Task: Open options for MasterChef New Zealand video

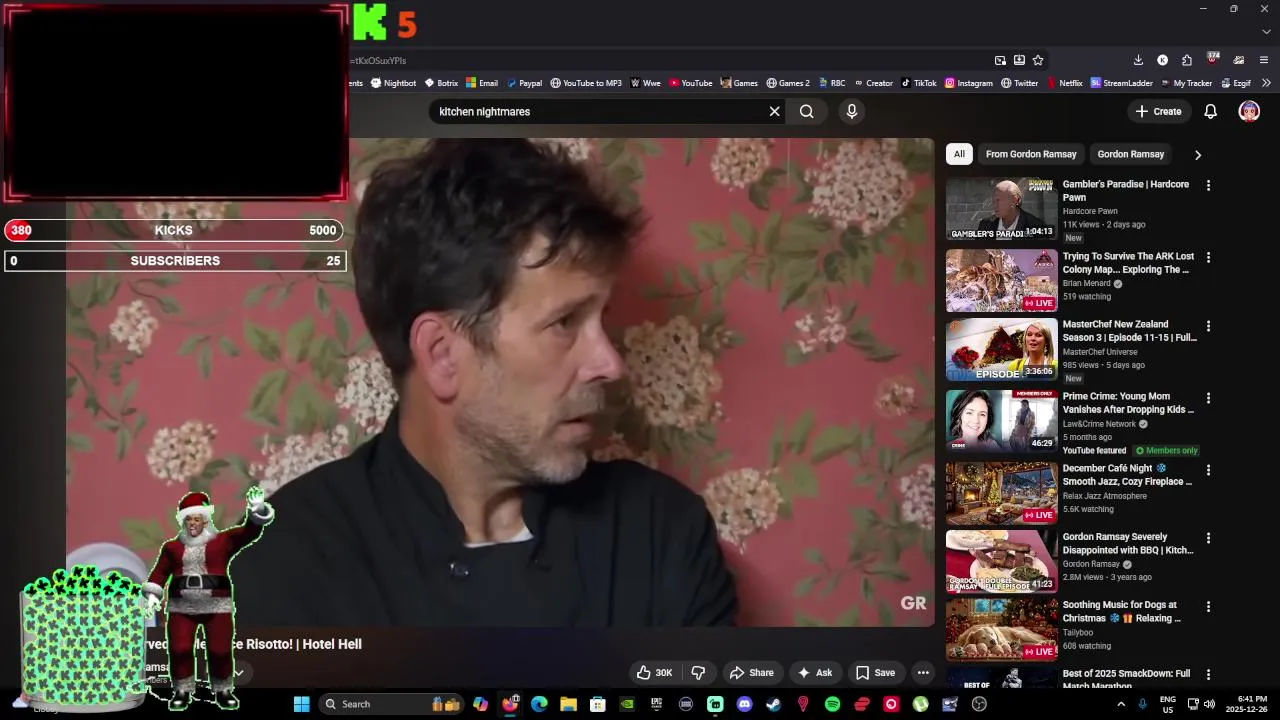Action: [1208, 326]
